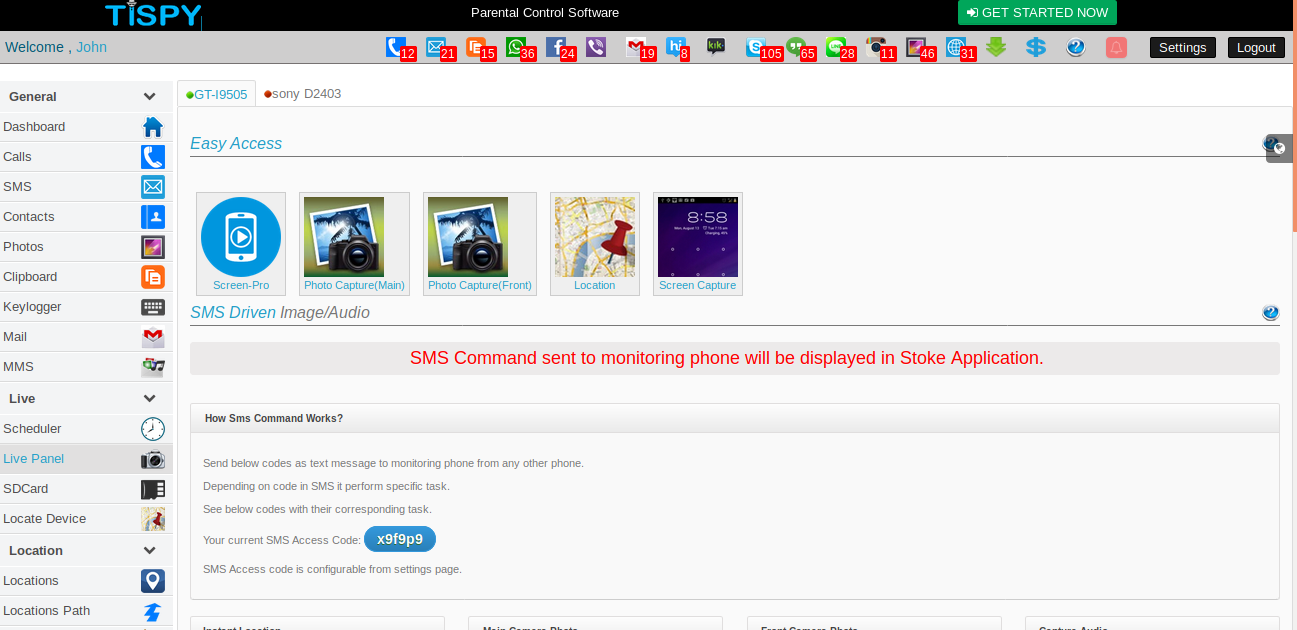
Task: Open SMS in the sidebar
Action: tap(86, 187)
